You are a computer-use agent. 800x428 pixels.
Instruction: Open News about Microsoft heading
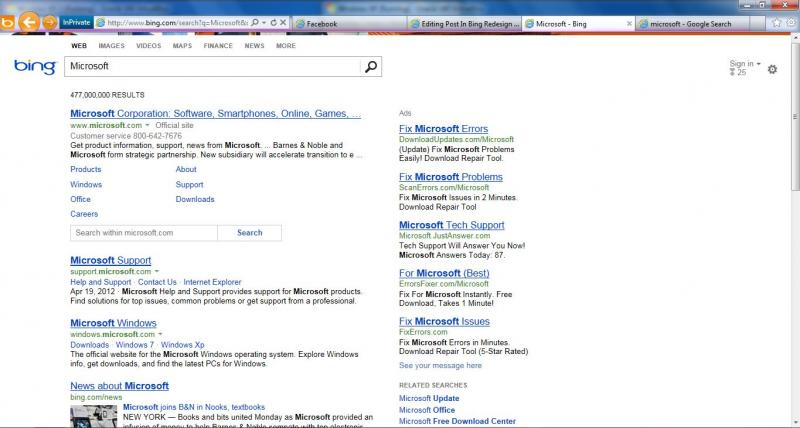(119, 386)
